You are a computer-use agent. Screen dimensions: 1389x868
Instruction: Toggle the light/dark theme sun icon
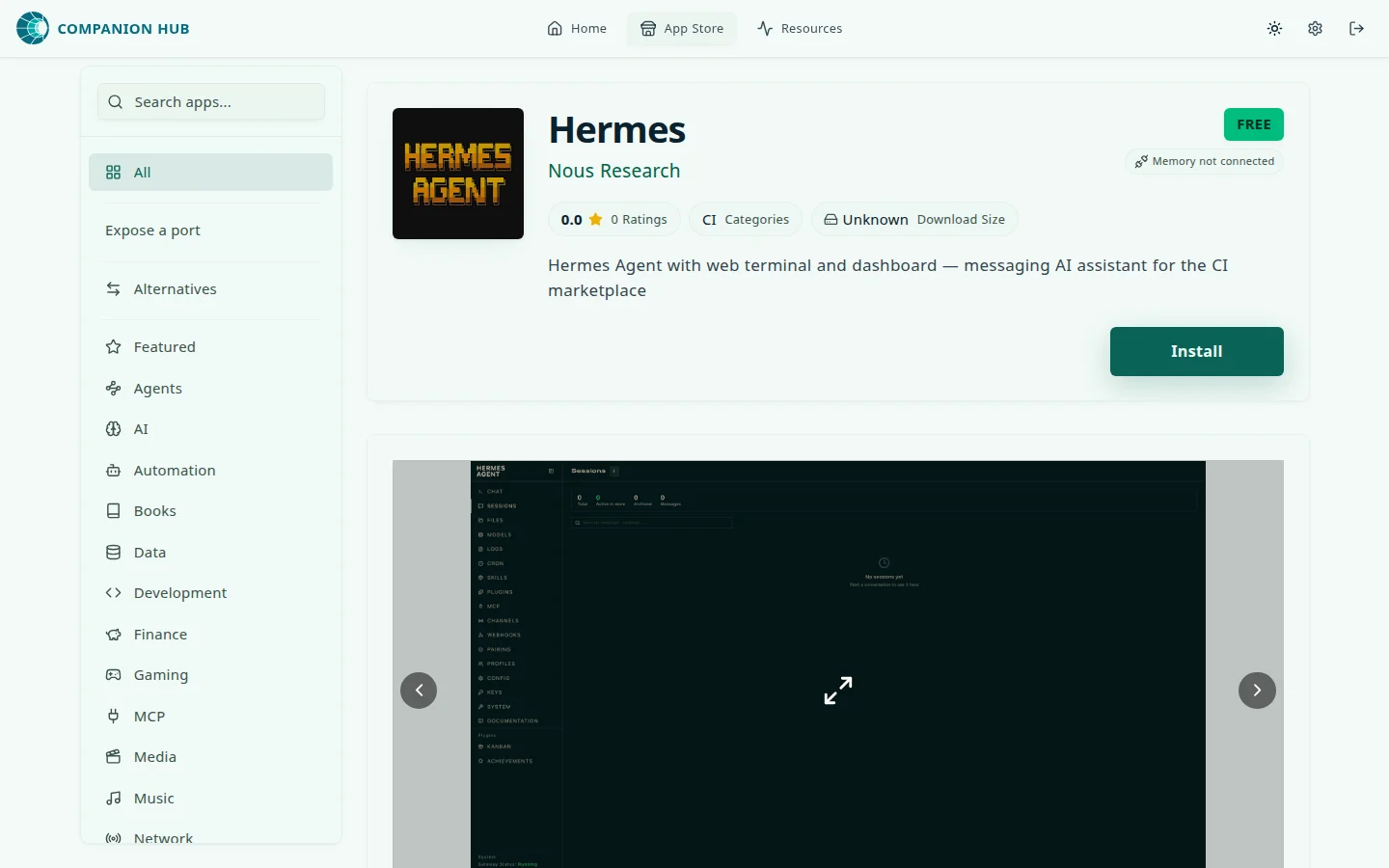pos(1274,28)
